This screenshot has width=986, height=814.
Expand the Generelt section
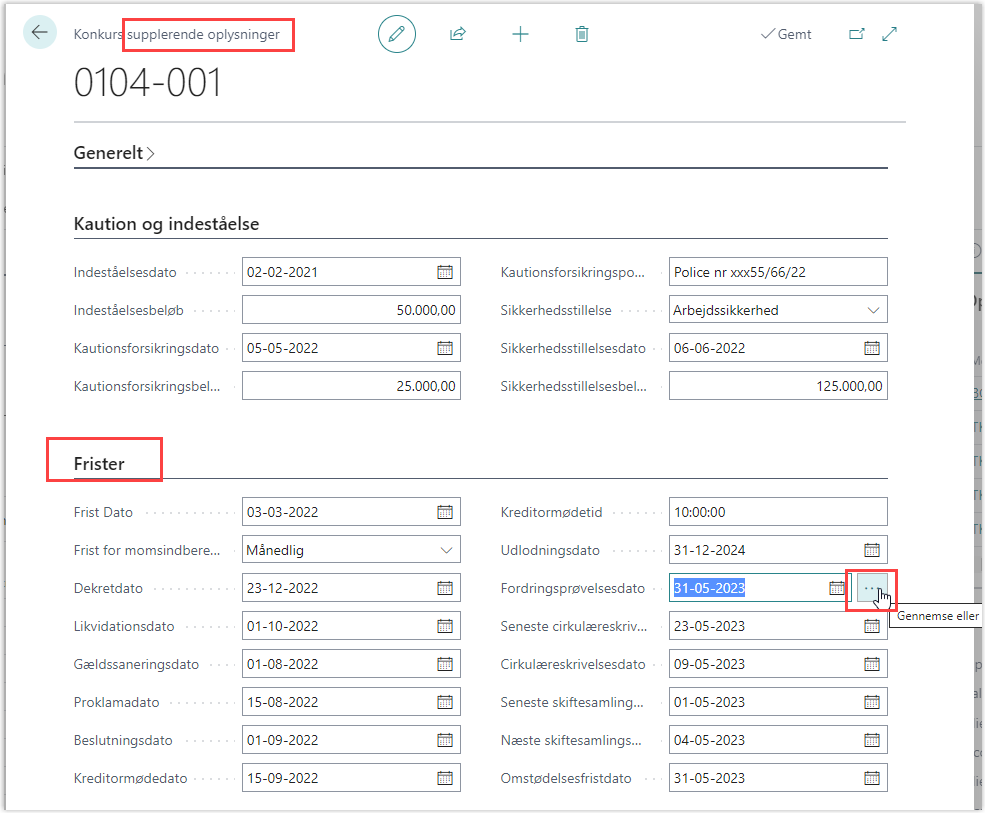[x=114, y=153]
